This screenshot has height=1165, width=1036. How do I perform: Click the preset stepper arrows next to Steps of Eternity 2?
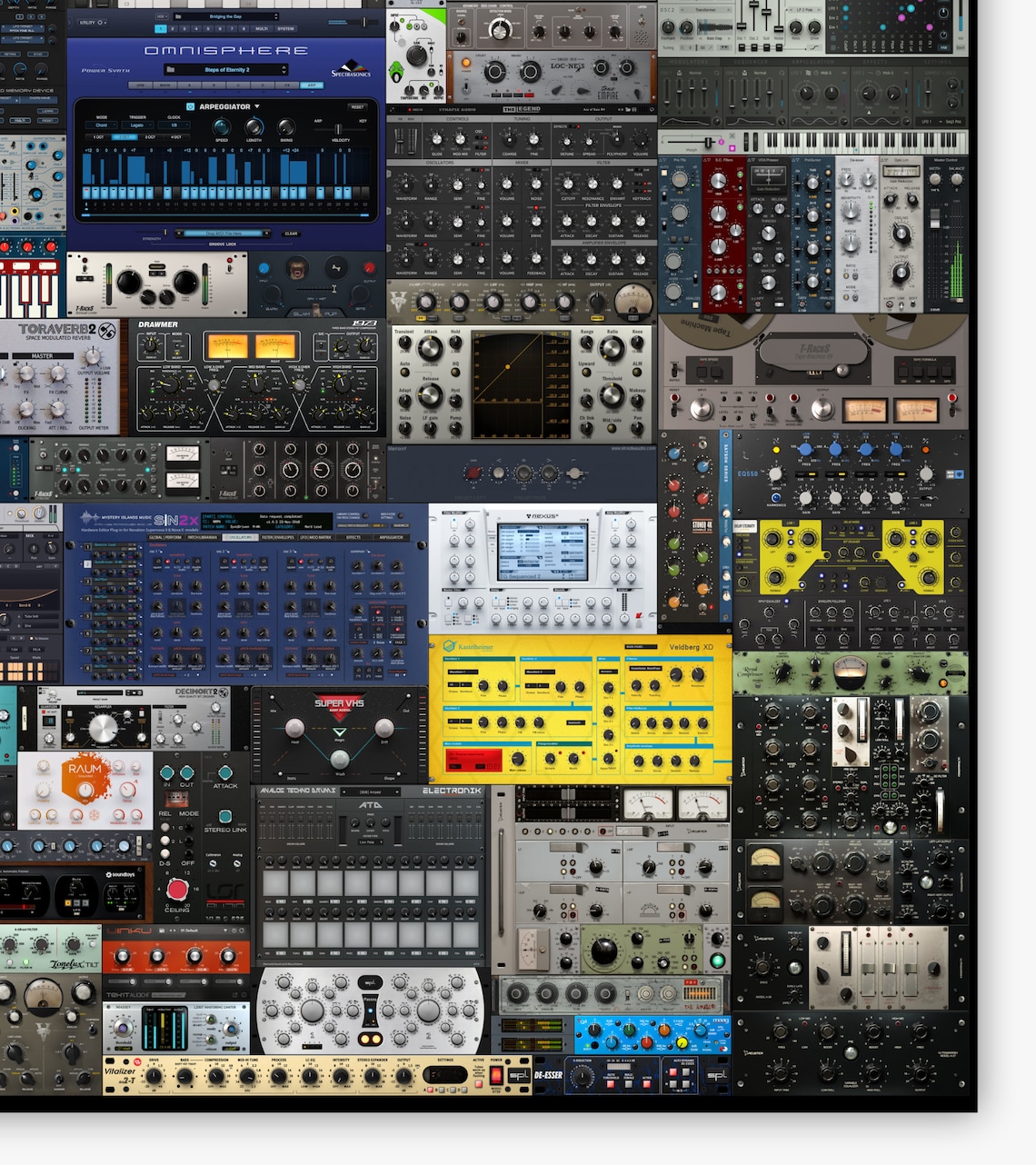tap(284, 68)
